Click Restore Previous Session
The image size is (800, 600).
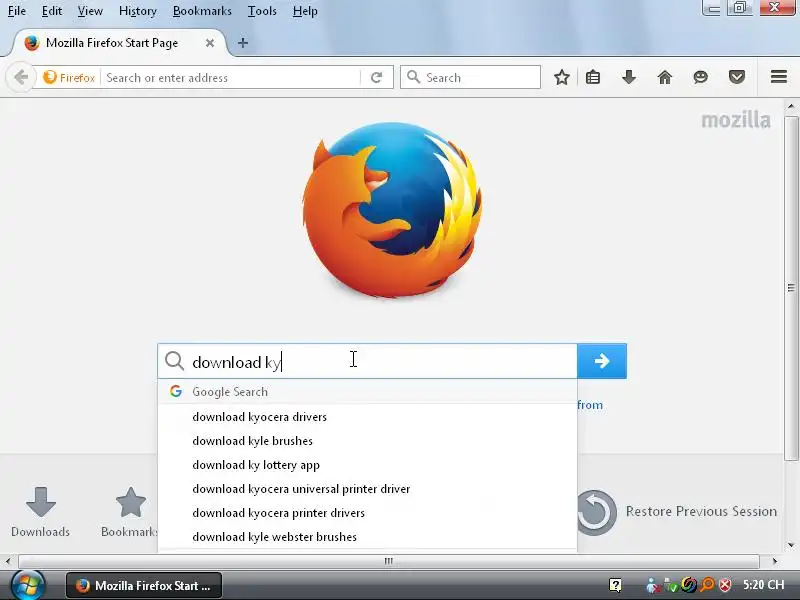click(x=678, y=512)
